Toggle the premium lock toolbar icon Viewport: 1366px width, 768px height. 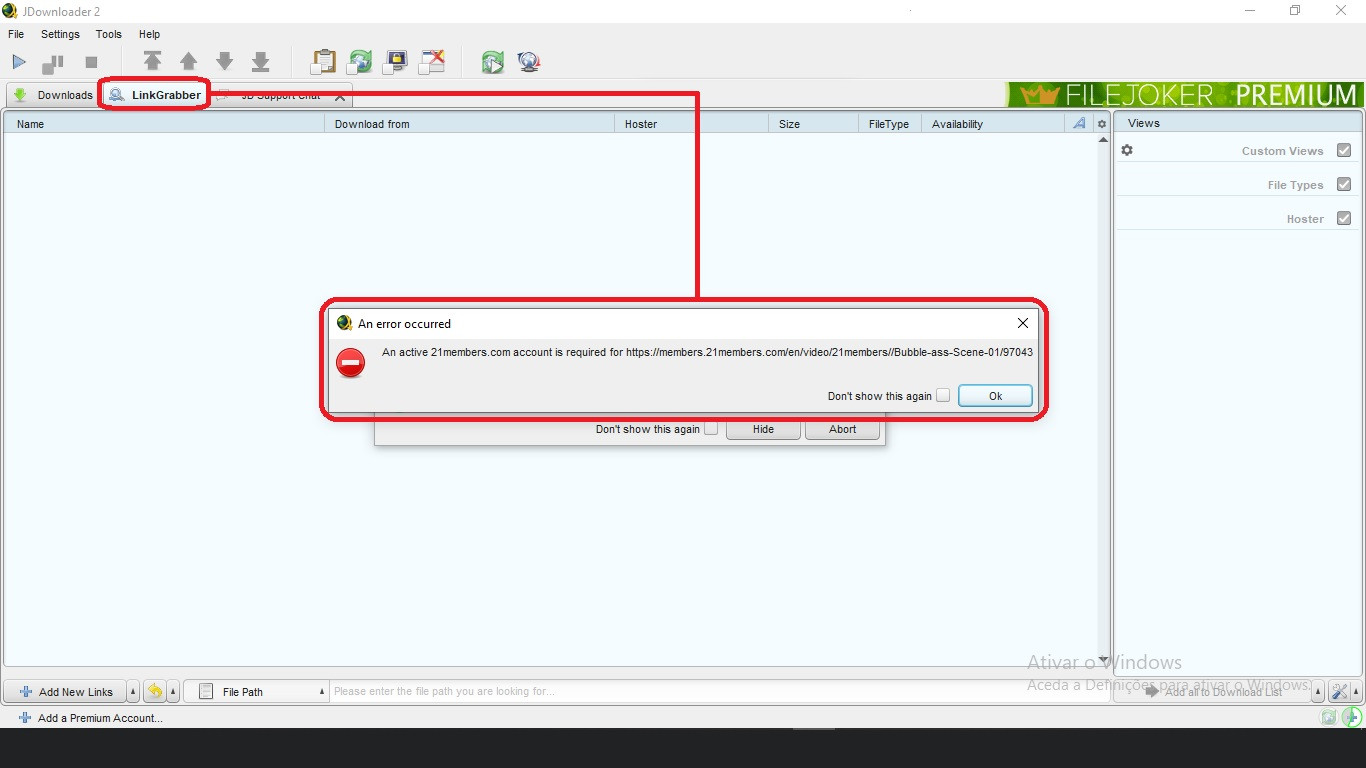[x=396, y=62]
